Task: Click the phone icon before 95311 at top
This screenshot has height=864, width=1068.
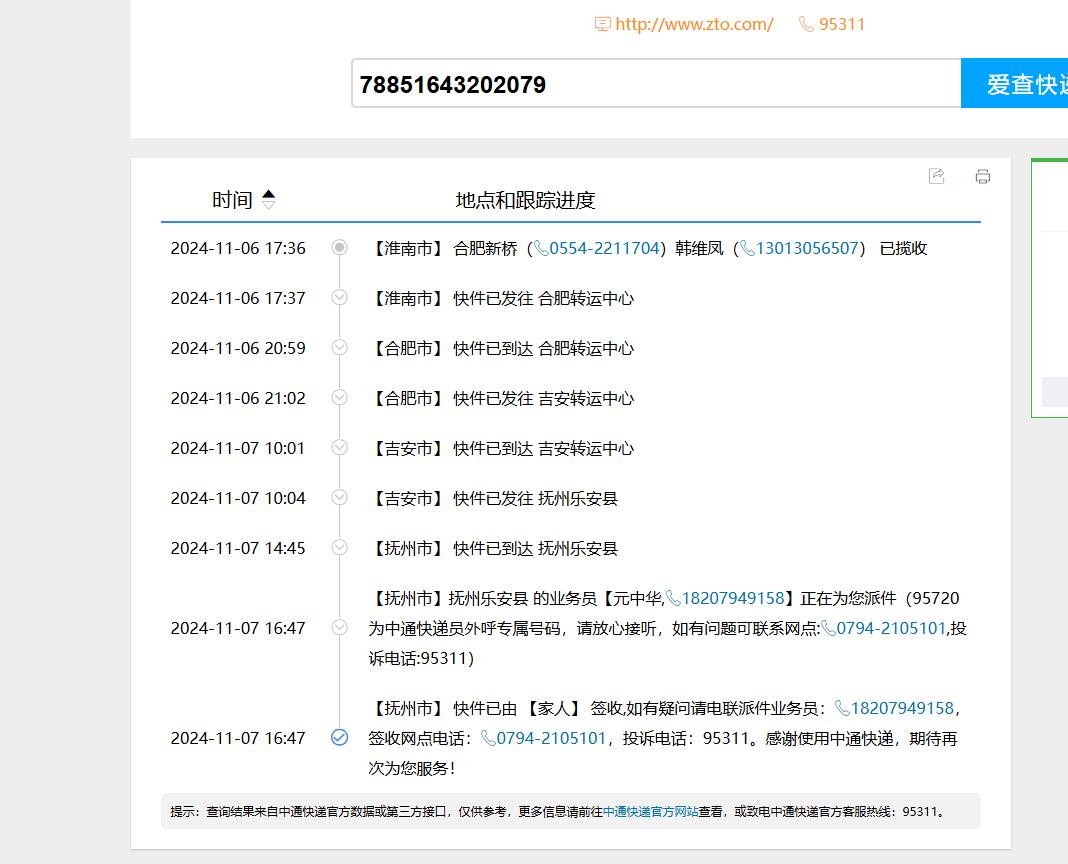Action: [806, 25]
